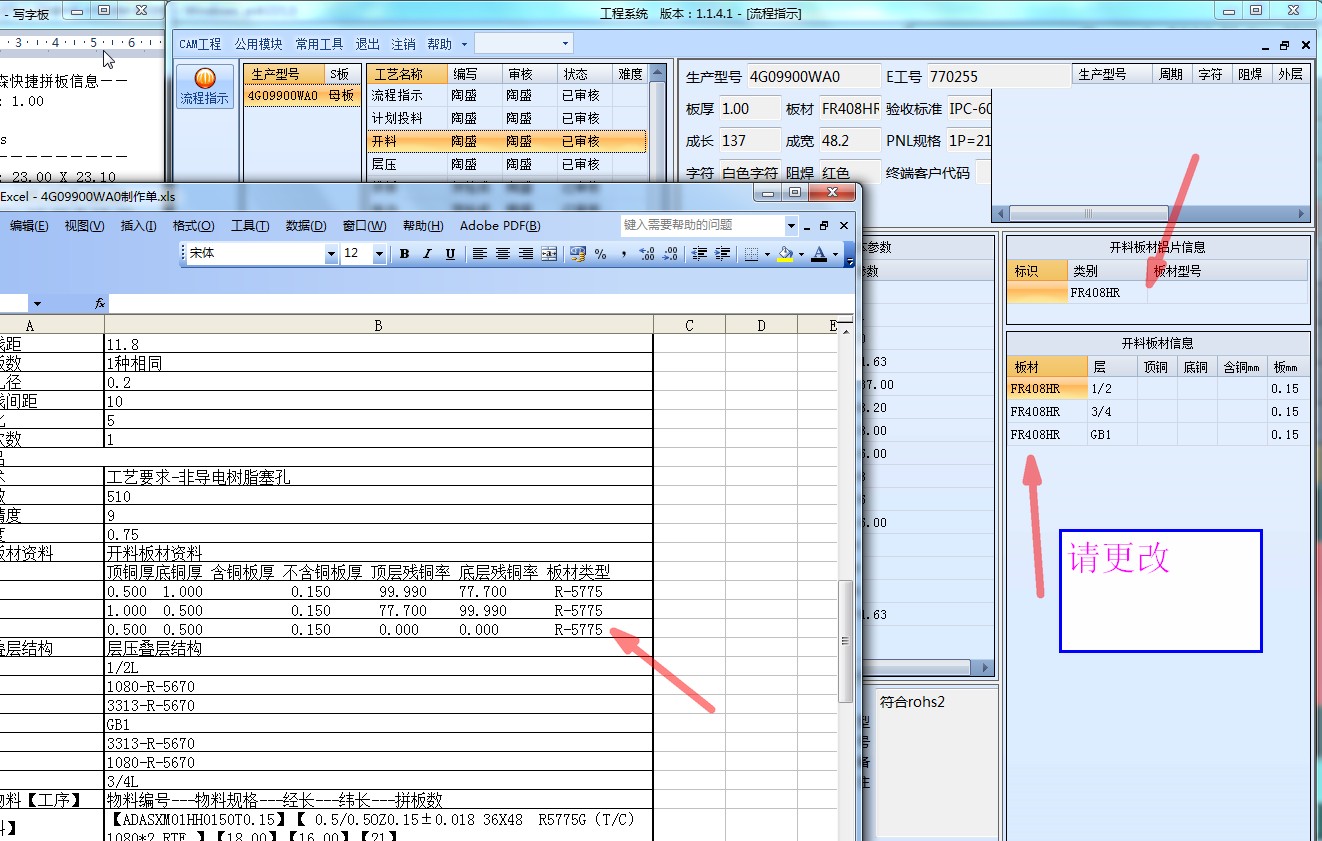Select Excel column C header
This screenshot has height=841, width=1322.
tap(689, 325)
